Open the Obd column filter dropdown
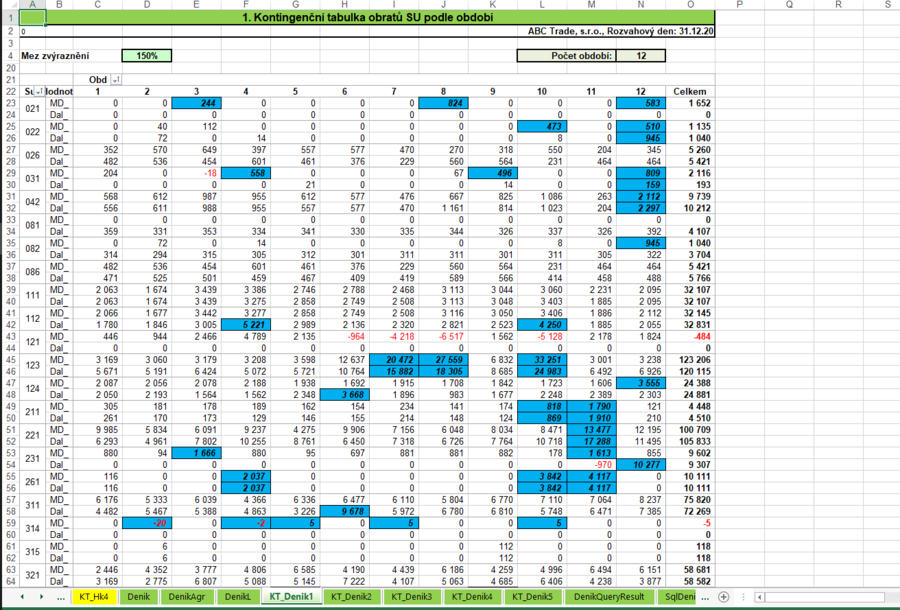Viewport: 900px width, 610px height. [x=116, y=80]
